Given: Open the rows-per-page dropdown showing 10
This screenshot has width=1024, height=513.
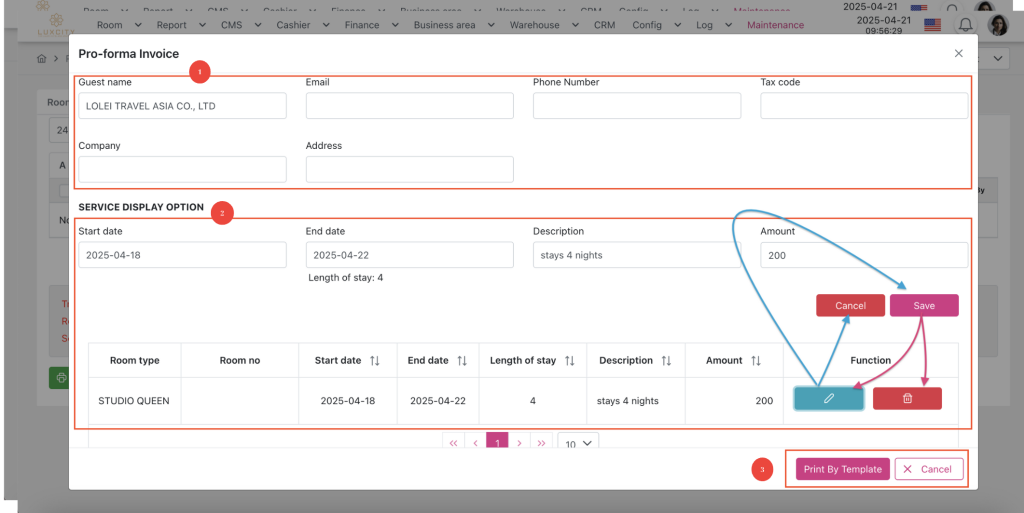Looking at the screenshot, I should (577, 442).
